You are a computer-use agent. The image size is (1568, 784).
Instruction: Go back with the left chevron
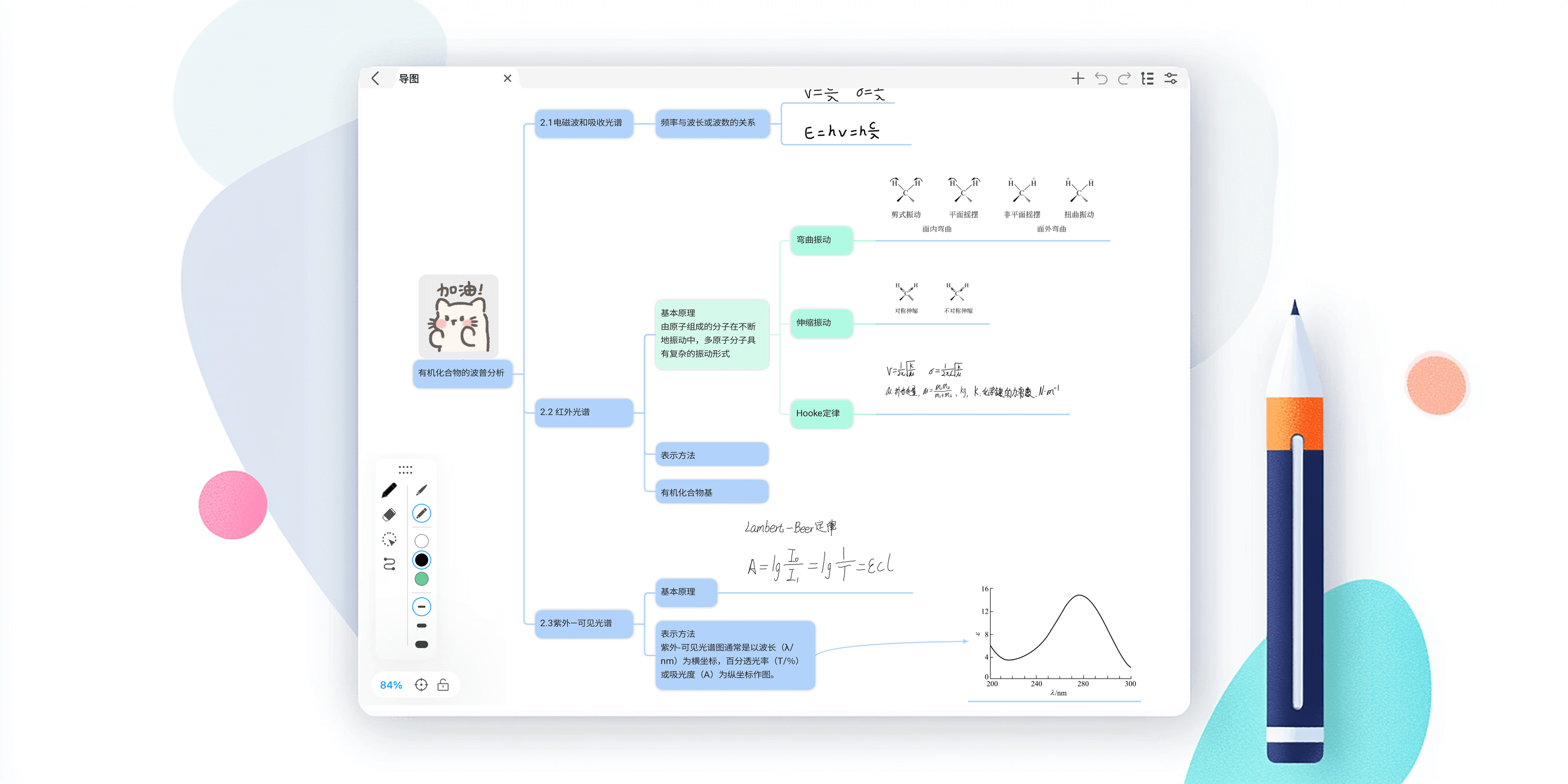click(375, 79)
